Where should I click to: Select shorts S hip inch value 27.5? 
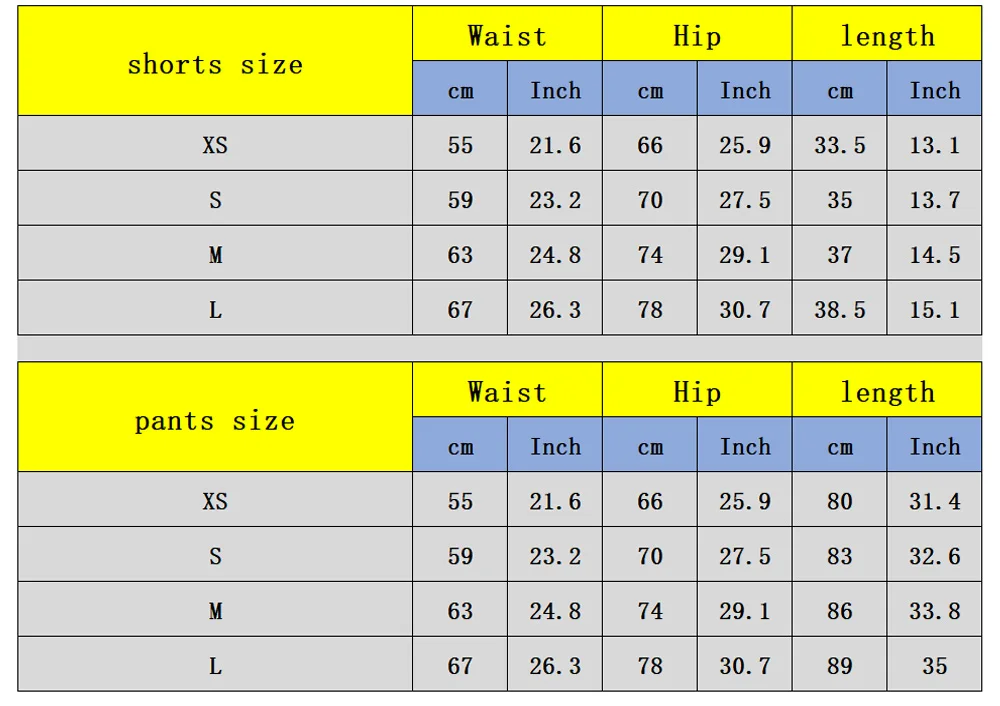745,198
